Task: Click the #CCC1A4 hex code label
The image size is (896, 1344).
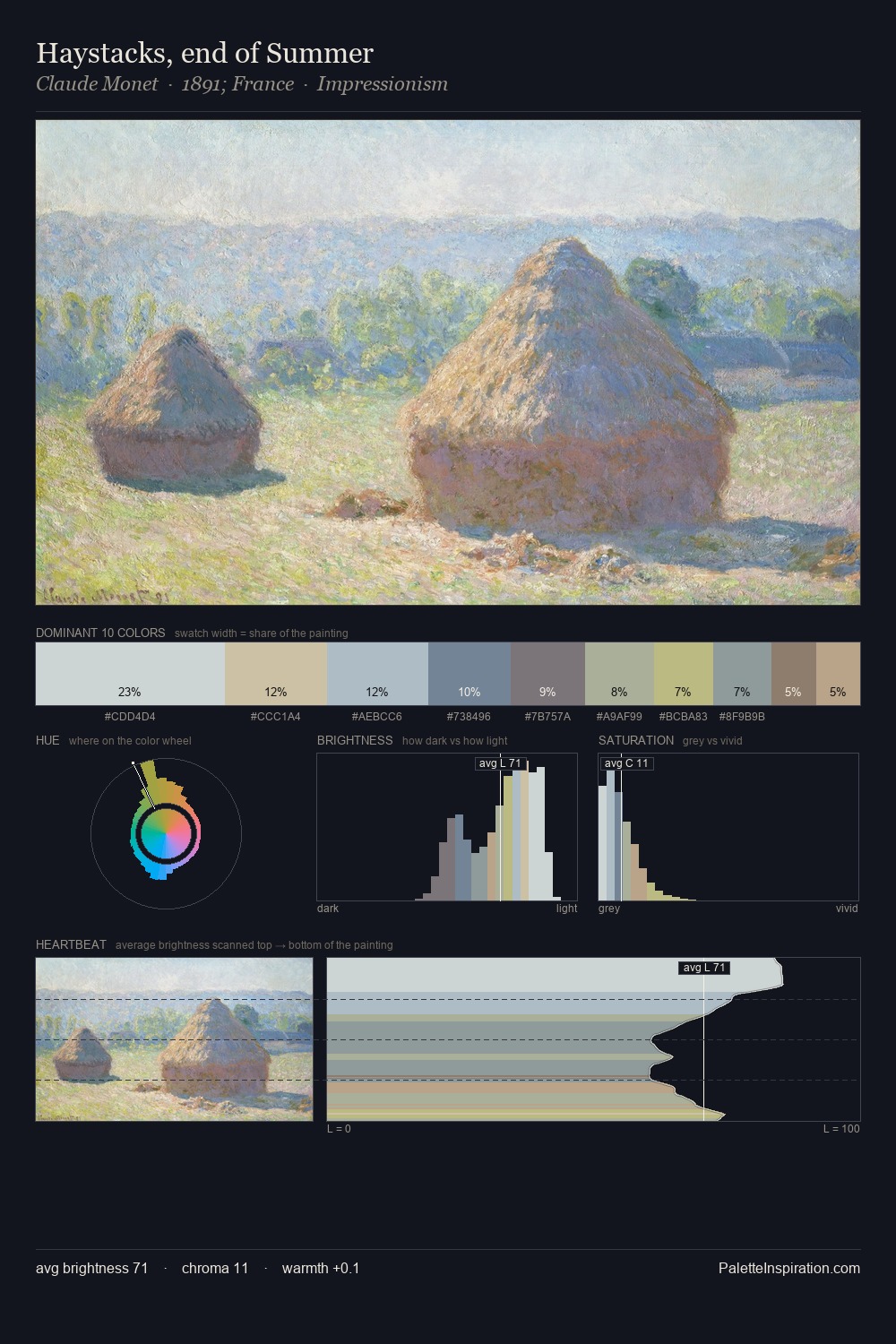Action: coord(276,717)
